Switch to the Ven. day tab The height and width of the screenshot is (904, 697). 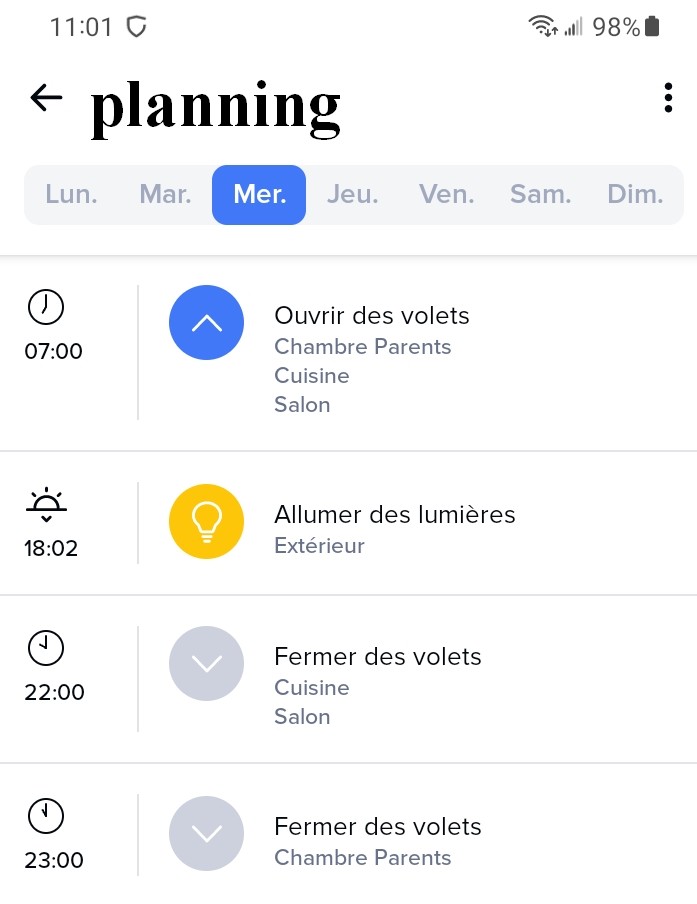(446, 194)
